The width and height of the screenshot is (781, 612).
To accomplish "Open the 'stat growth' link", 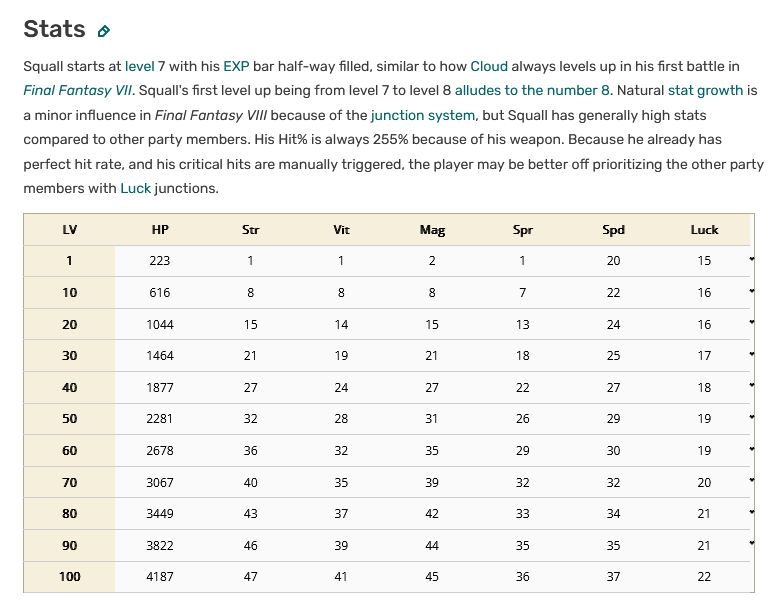I will (x=705, y=91).
